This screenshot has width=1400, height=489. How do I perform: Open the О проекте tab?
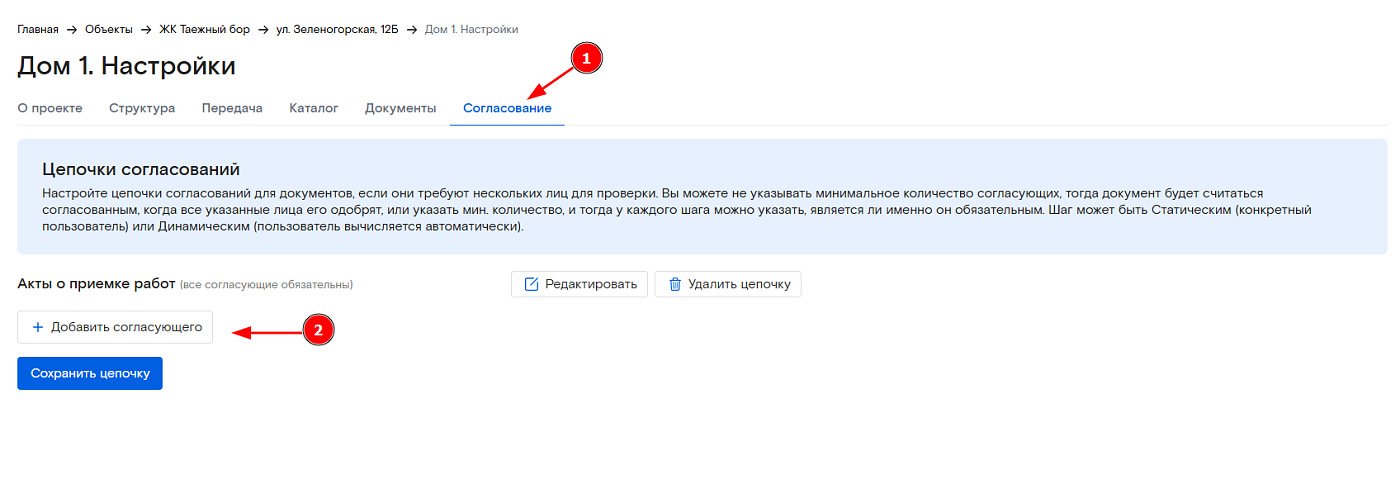(50, 108)
